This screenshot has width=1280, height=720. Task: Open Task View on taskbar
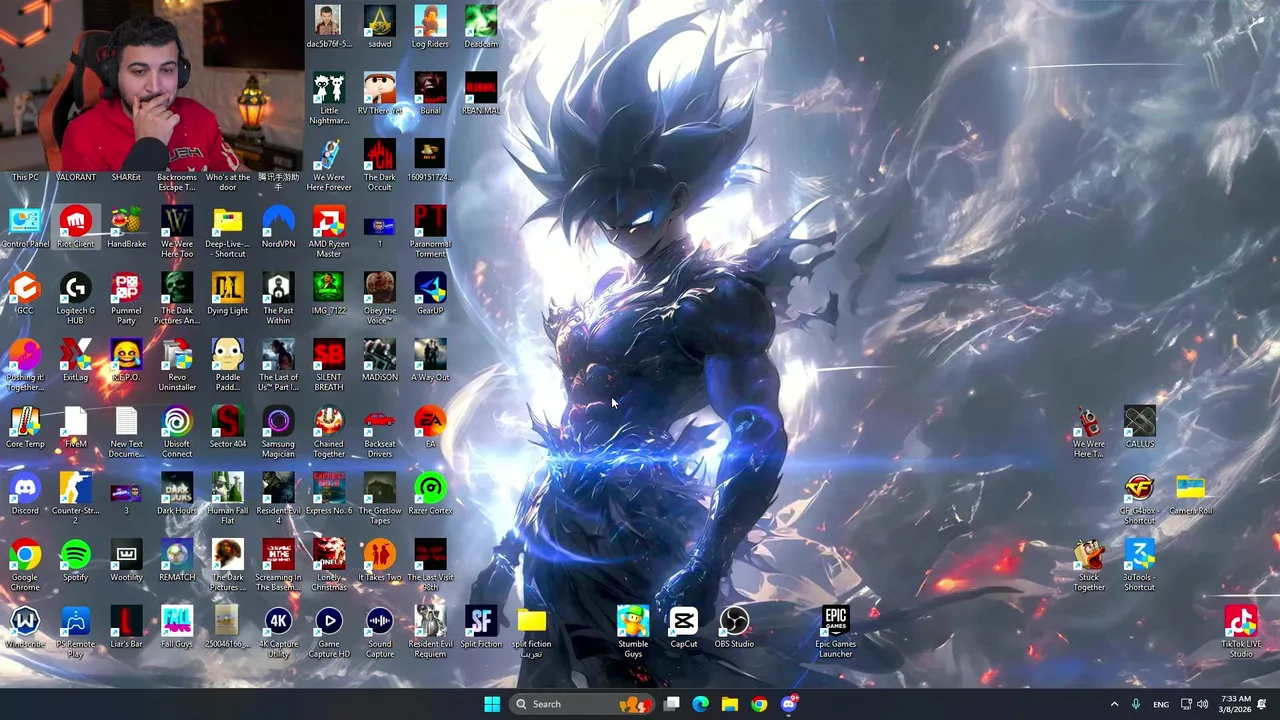(x=672, y=704)
